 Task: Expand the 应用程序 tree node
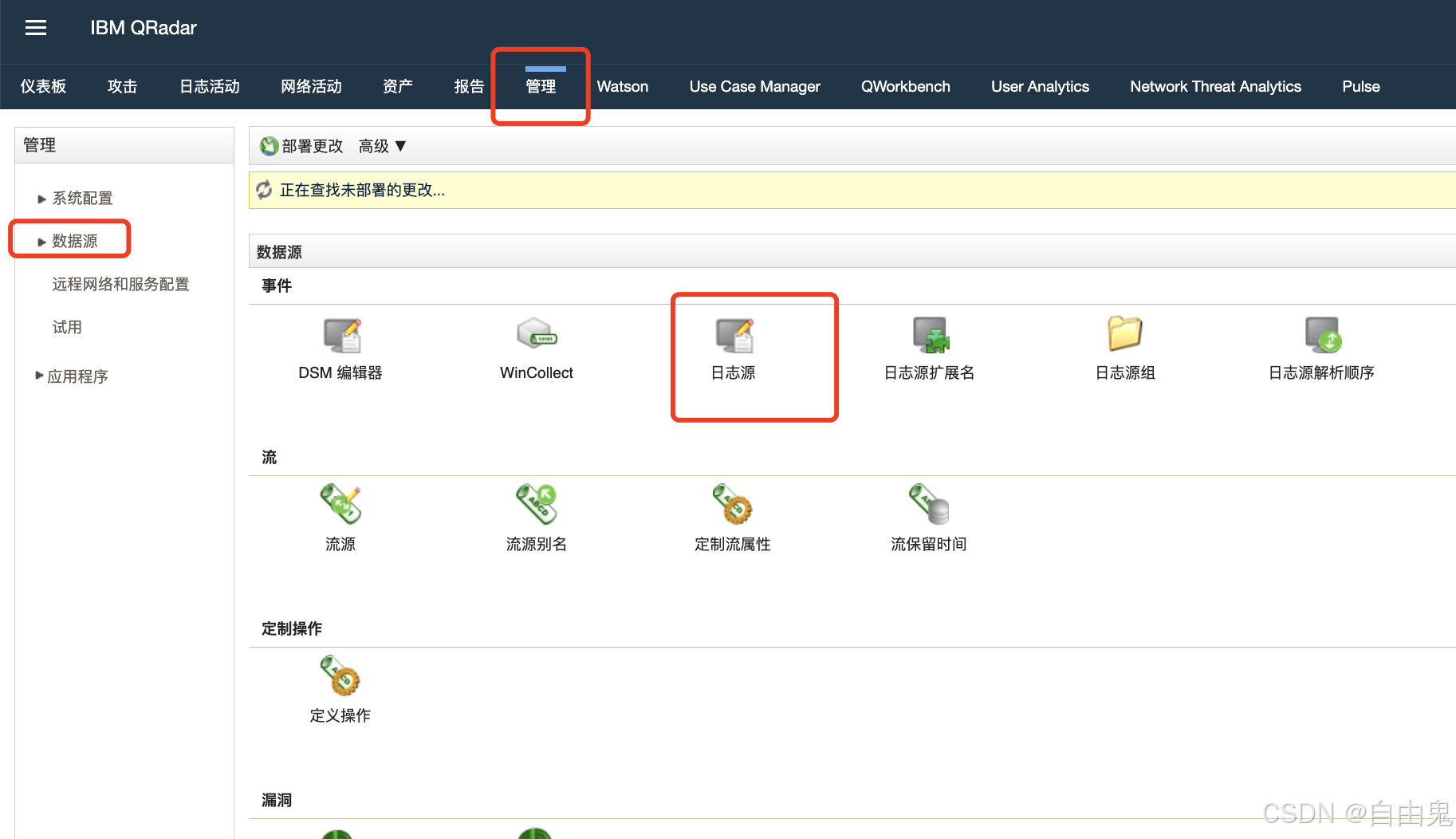click(x=39, y=375)
